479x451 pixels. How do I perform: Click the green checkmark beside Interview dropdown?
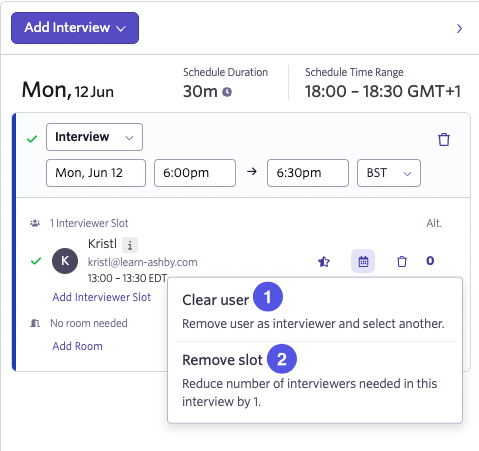[x=32, y=138]
